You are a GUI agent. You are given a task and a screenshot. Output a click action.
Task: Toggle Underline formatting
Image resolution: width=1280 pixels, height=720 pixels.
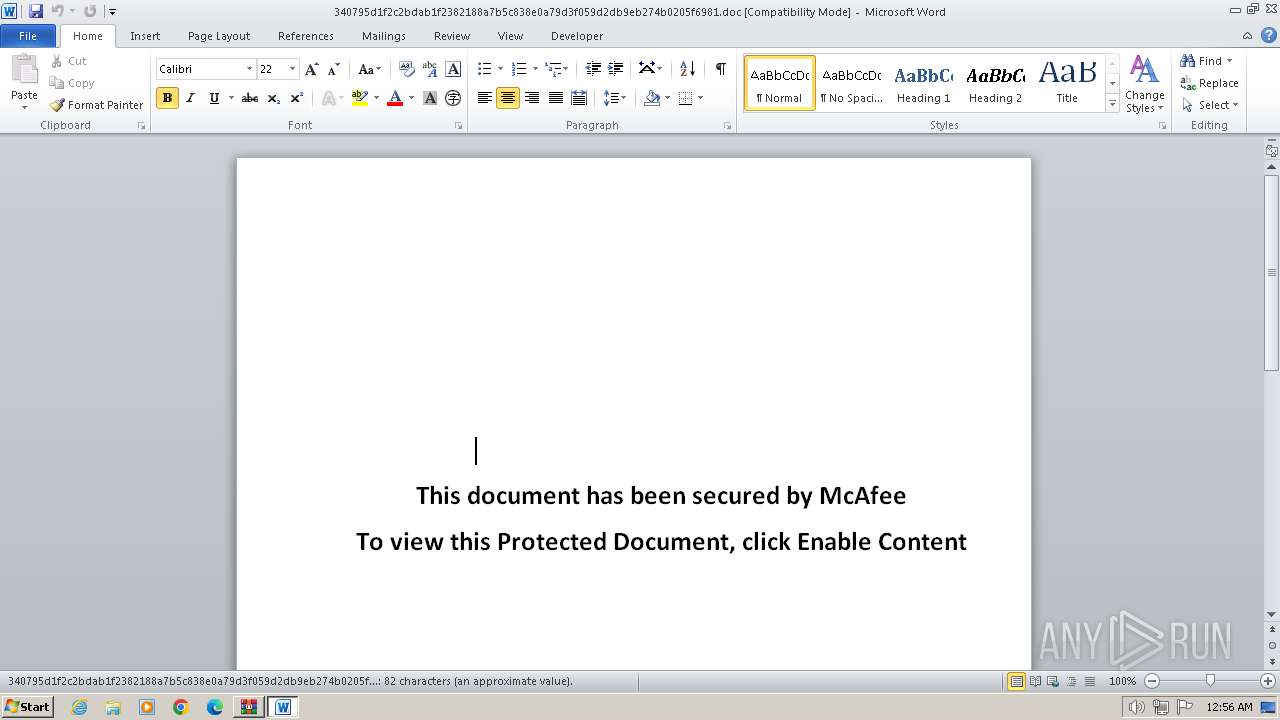213,98
